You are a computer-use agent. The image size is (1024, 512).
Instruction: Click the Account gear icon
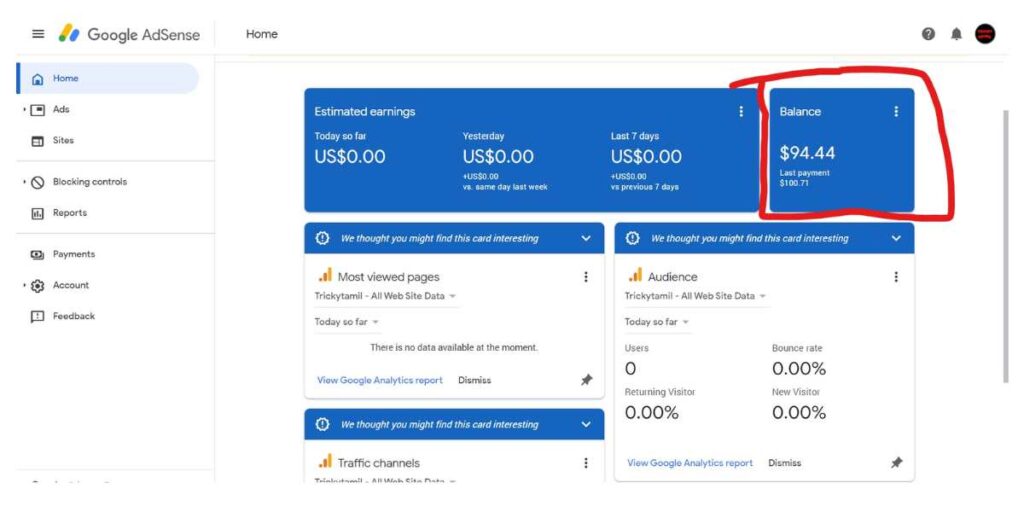[x=38, y=286]
